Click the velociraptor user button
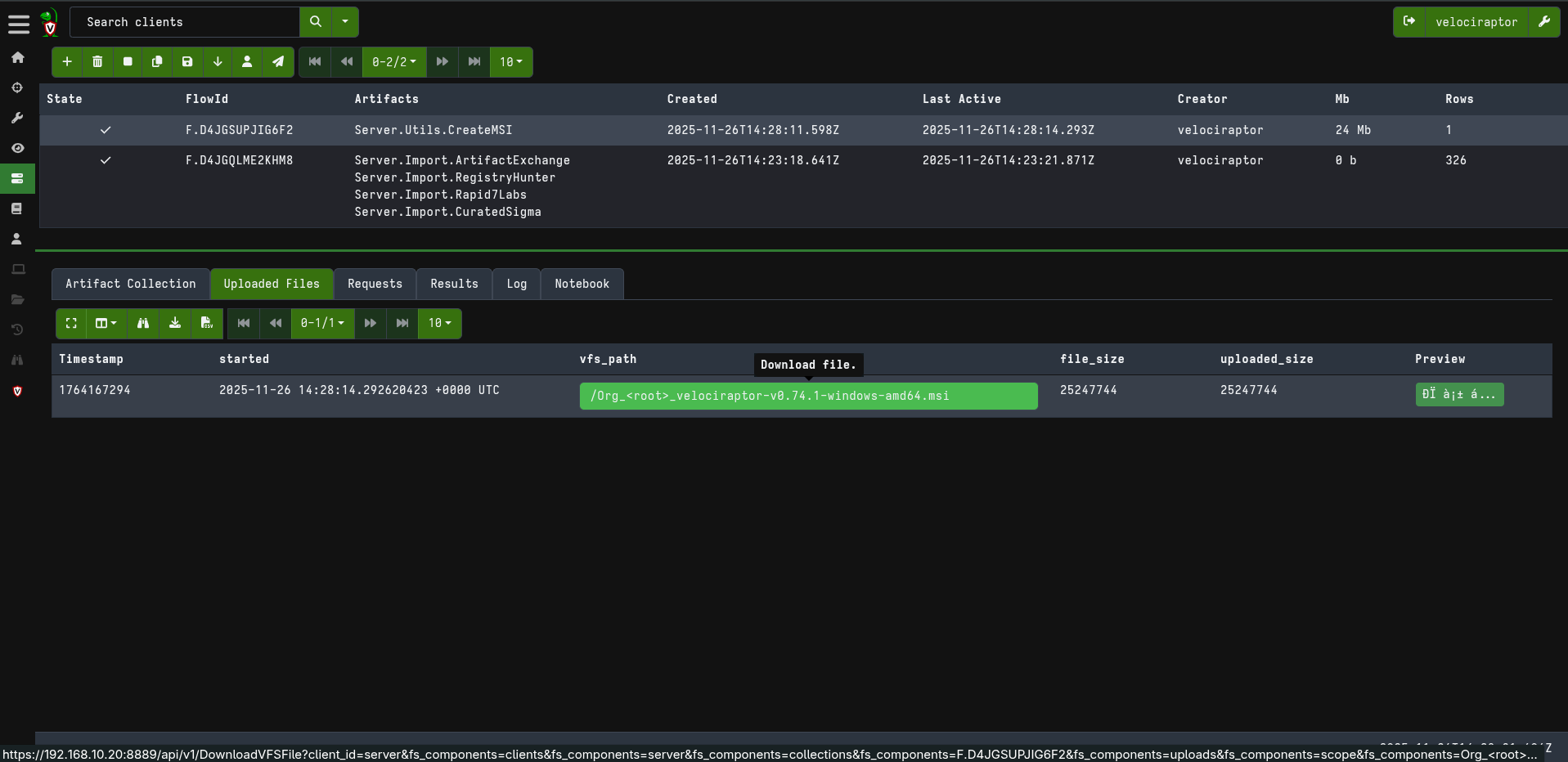 click(1476, 22)
